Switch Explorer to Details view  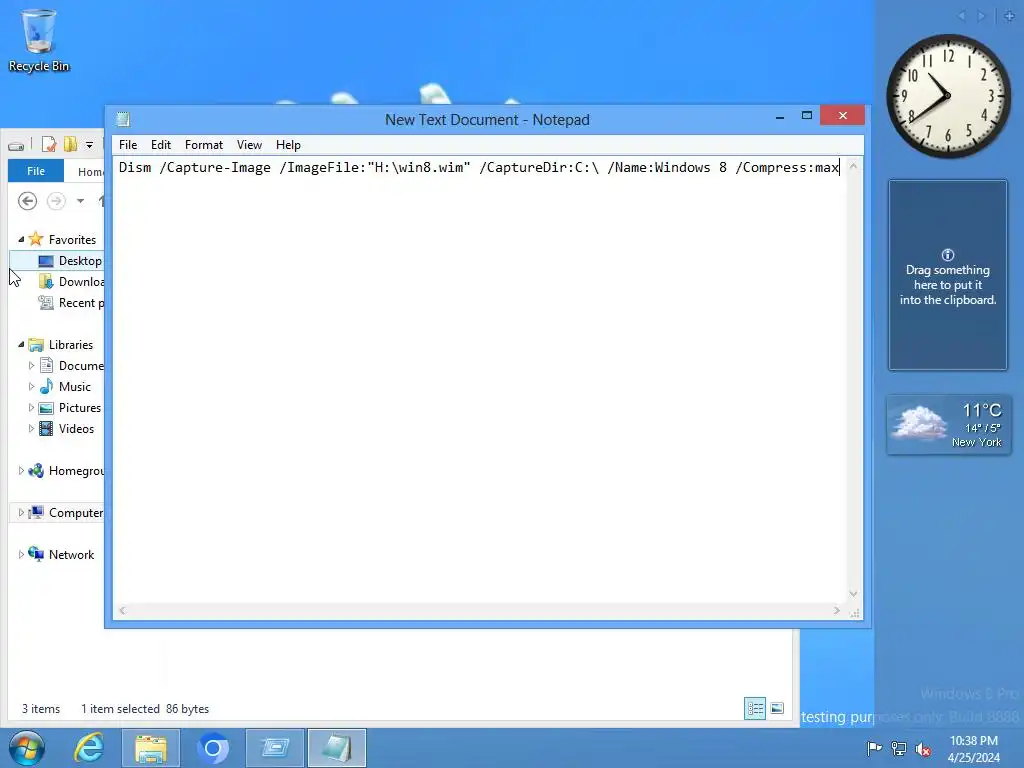click(755, 709)
